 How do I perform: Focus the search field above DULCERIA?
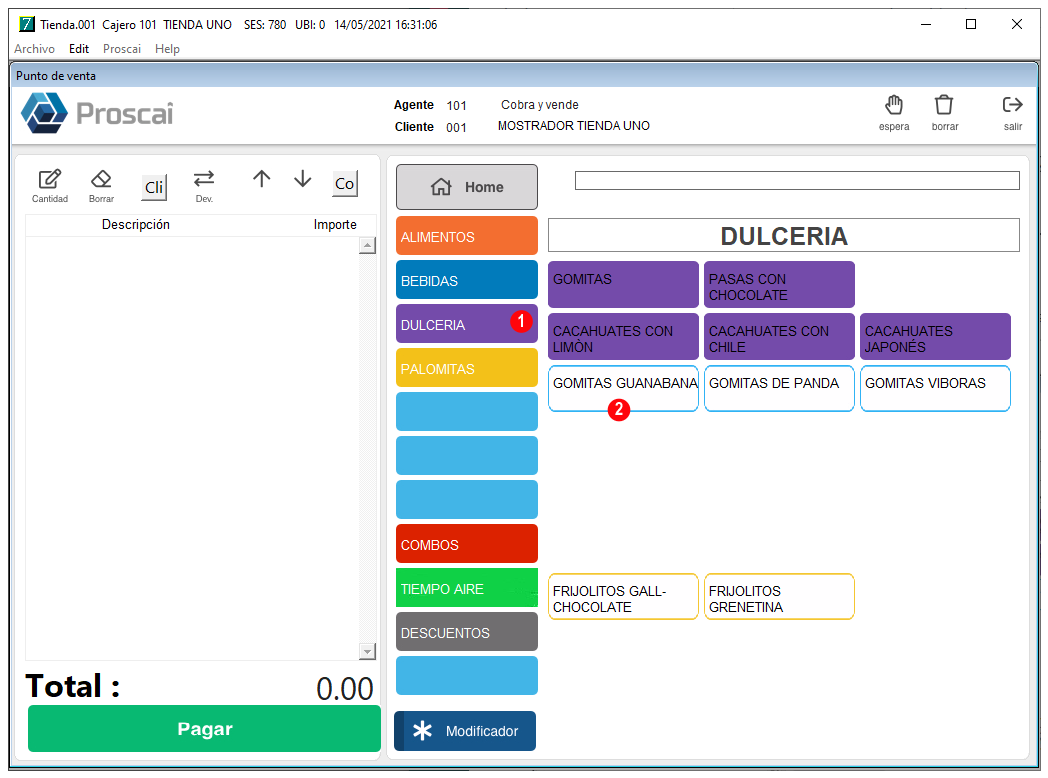pos(797,180)
